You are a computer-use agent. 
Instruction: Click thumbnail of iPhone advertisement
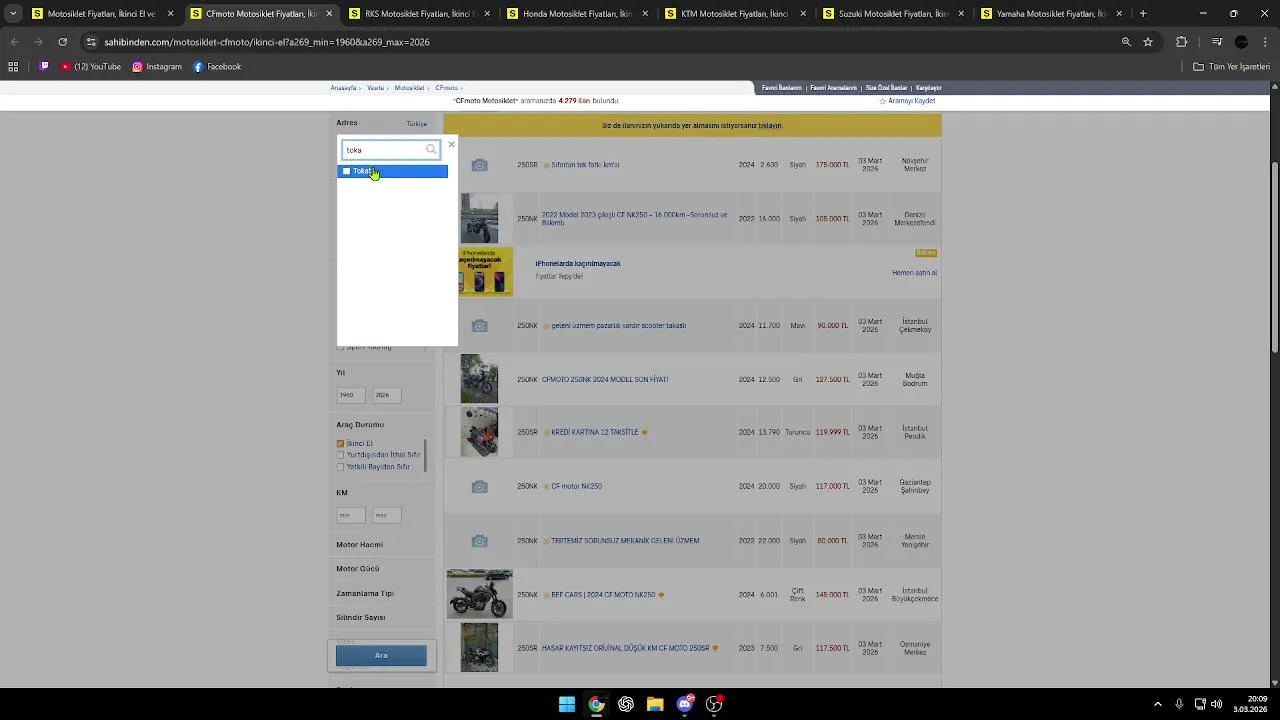[x=486, y=272]
